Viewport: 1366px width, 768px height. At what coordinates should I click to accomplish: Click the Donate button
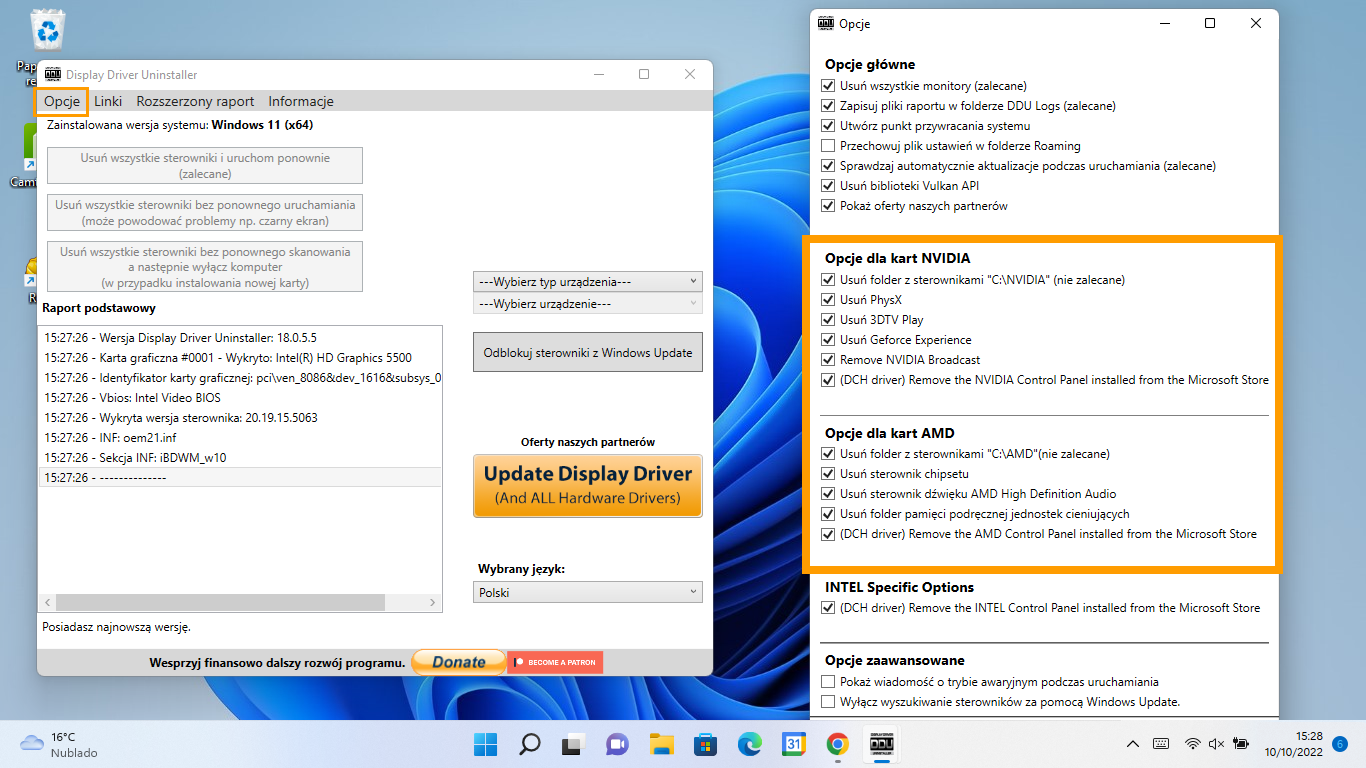click(x=459, y=662)
